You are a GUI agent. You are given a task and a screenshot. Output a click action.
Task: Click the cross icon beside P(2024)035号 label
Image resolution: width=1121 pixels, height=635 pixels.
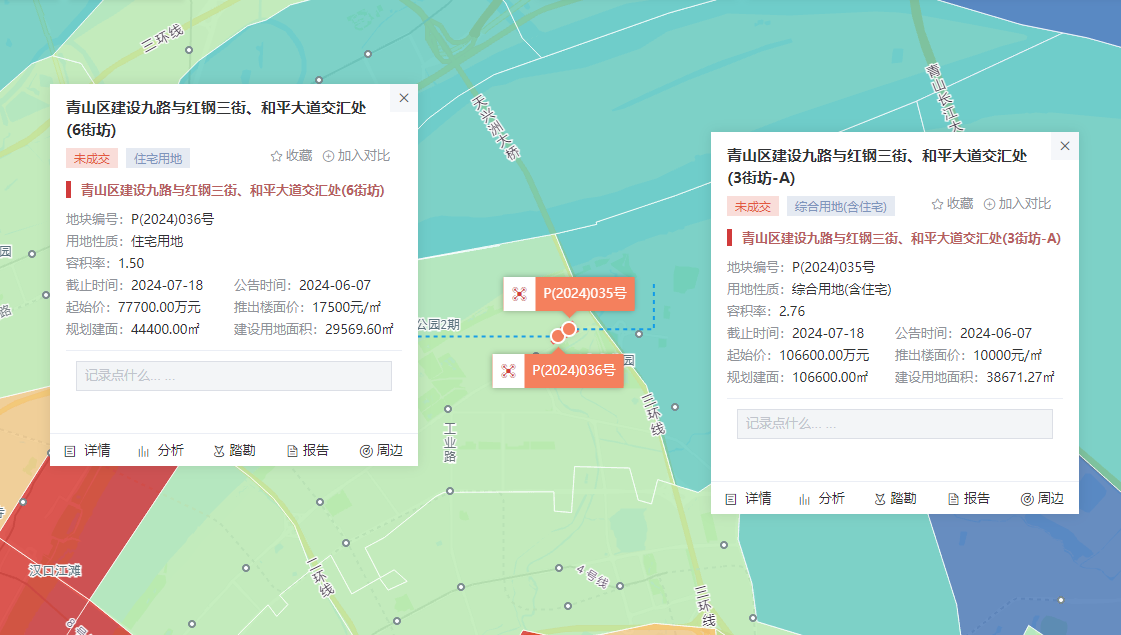(x=520, y=294)
